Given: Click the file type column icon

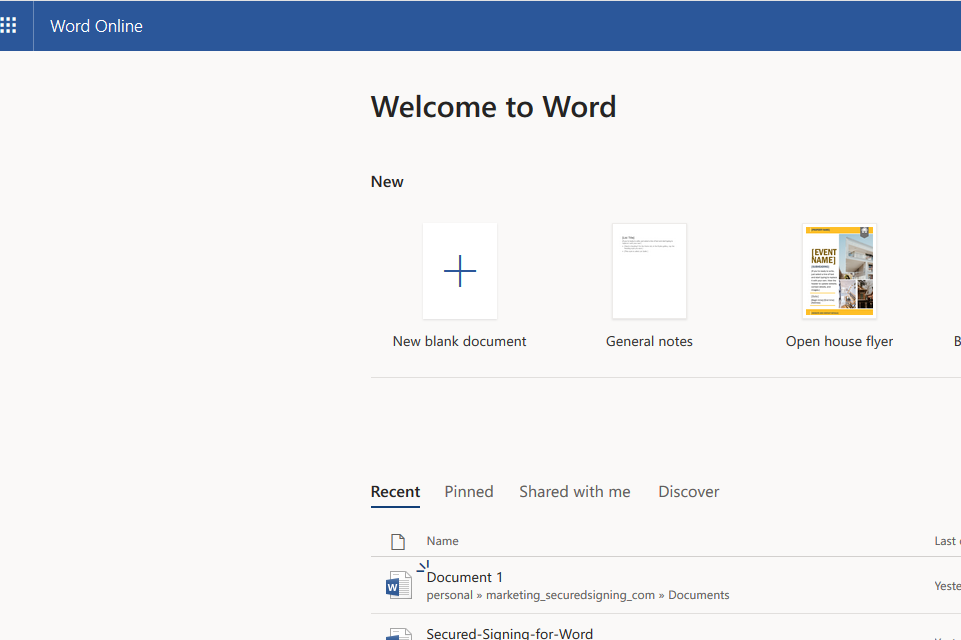Looking at the screenshot, I should tap(398, 541).
